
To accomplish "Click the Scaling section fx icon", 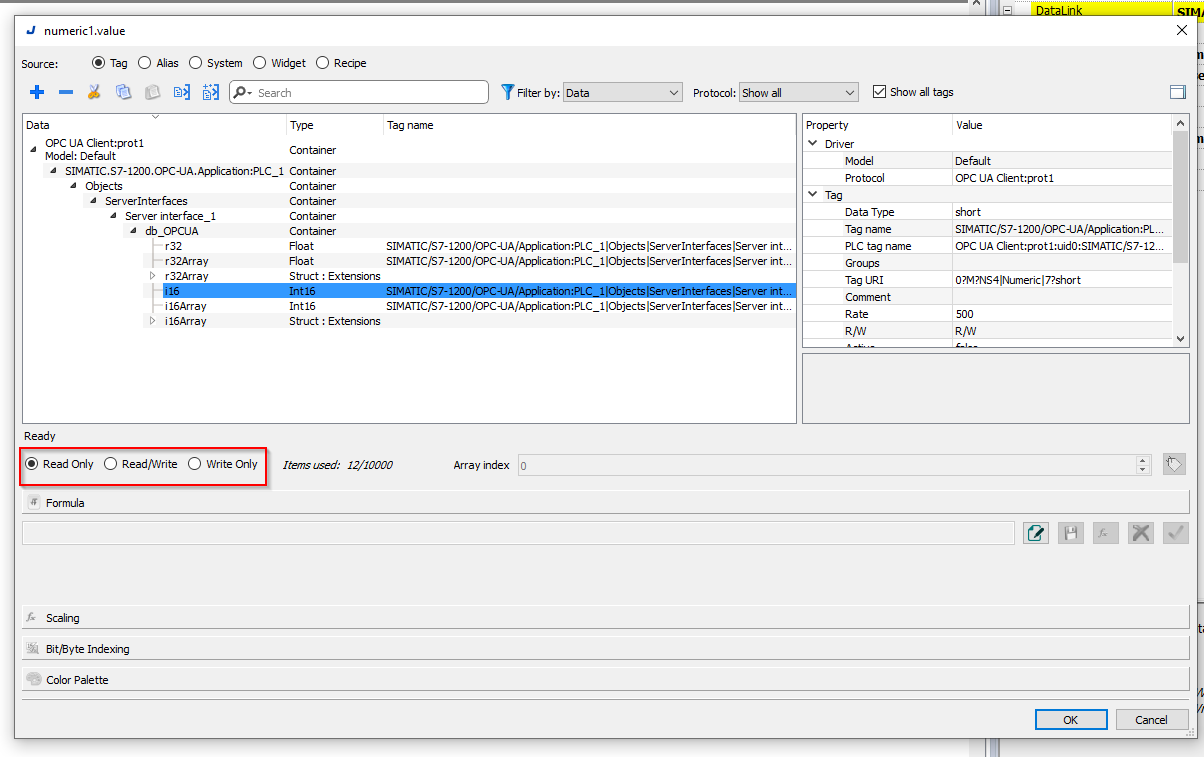I will tap(32, 617).
